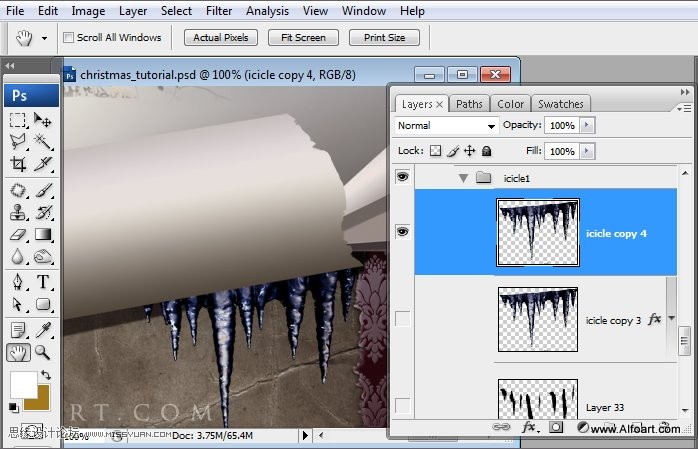Open the foreground color white swatch
698x449 pixels.
point(24,385)
